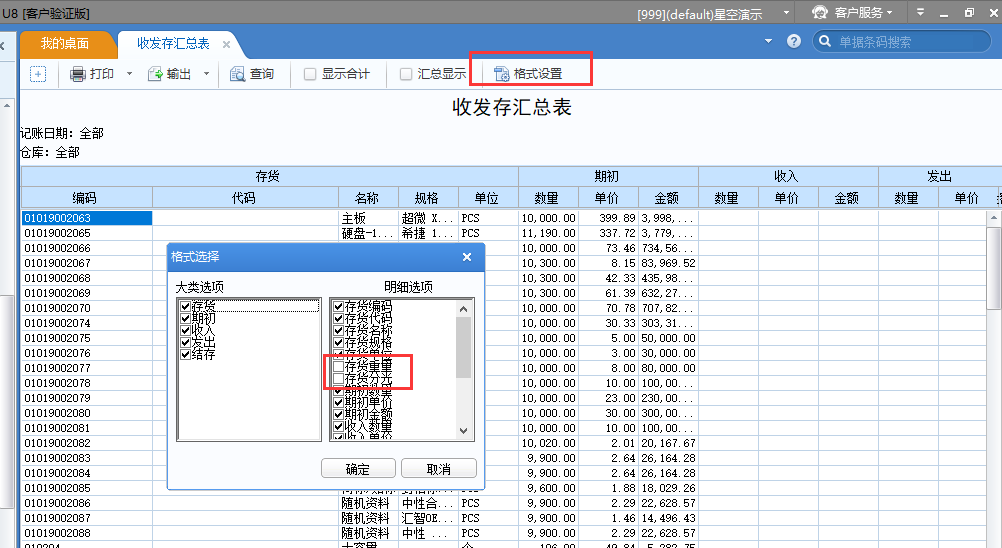The width and height of the screenshot is (1002, 548).
Task: Check the 存货重量 option
Action: coord(339,367)
